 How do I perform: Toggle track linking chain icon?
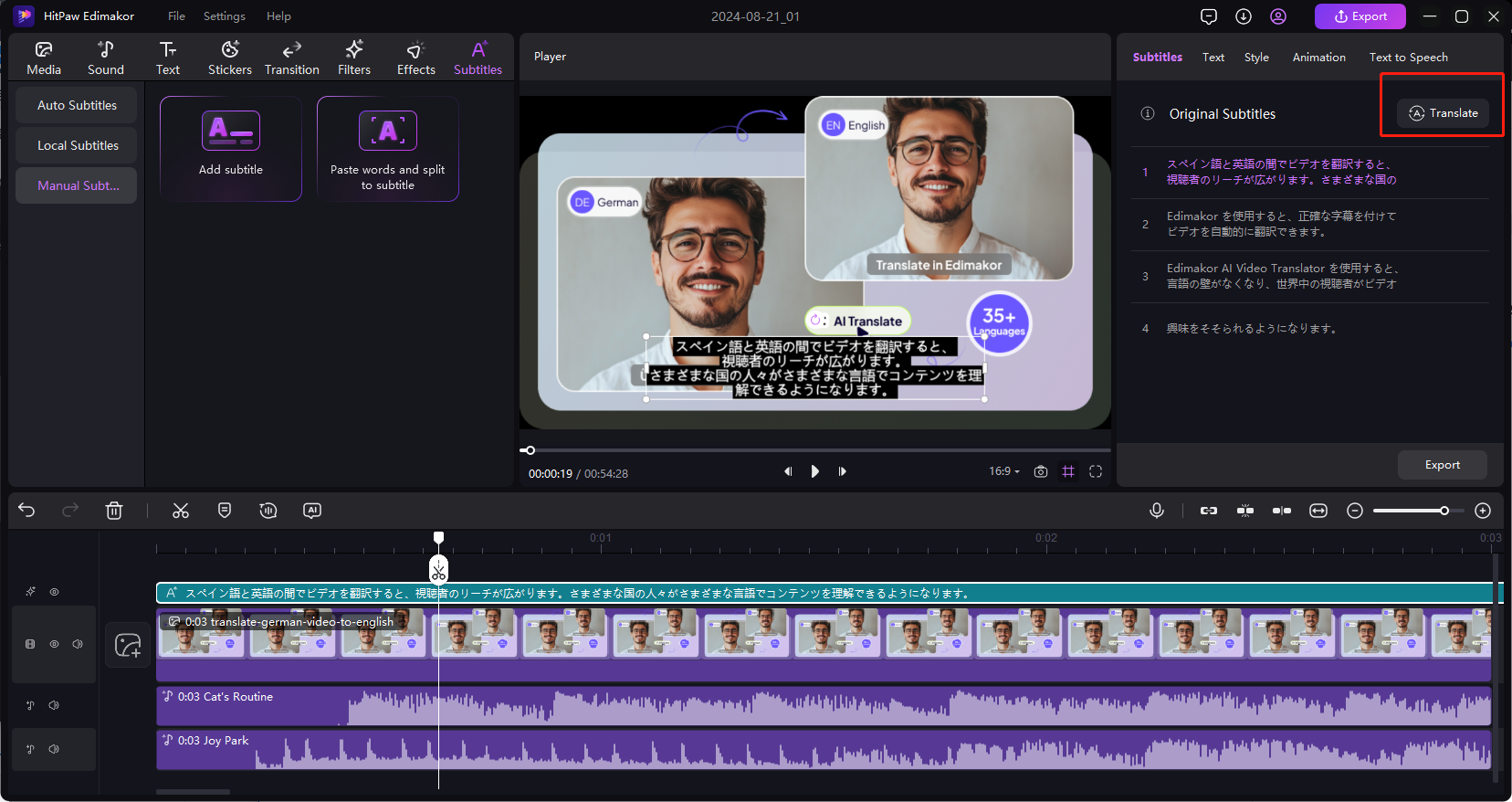[x=1209, y=511]
